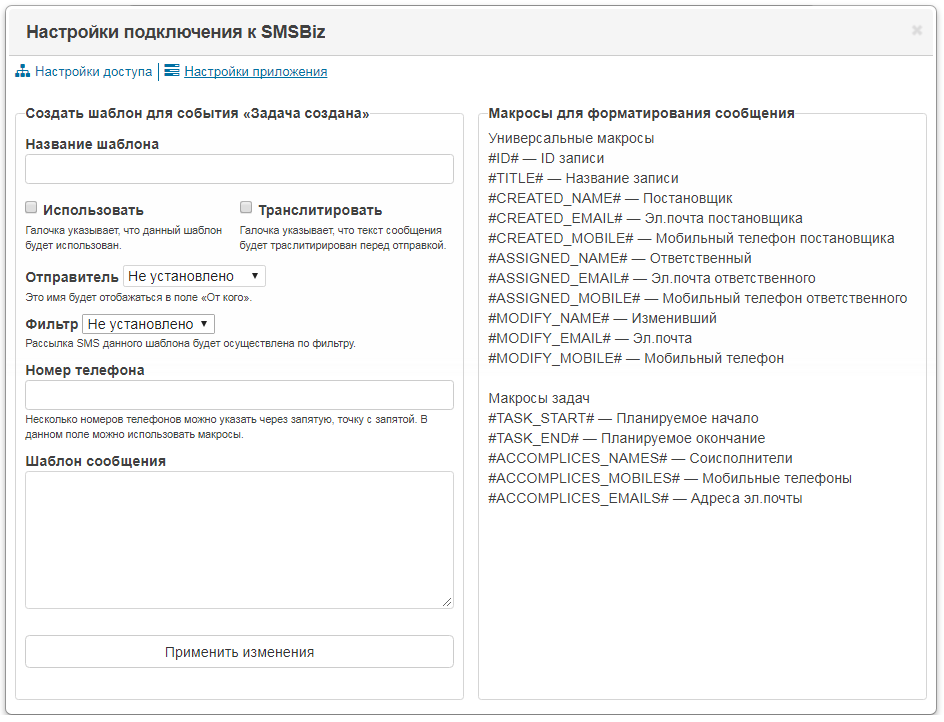
Task: Click the access settings network icon
Action: pos(22,71)
